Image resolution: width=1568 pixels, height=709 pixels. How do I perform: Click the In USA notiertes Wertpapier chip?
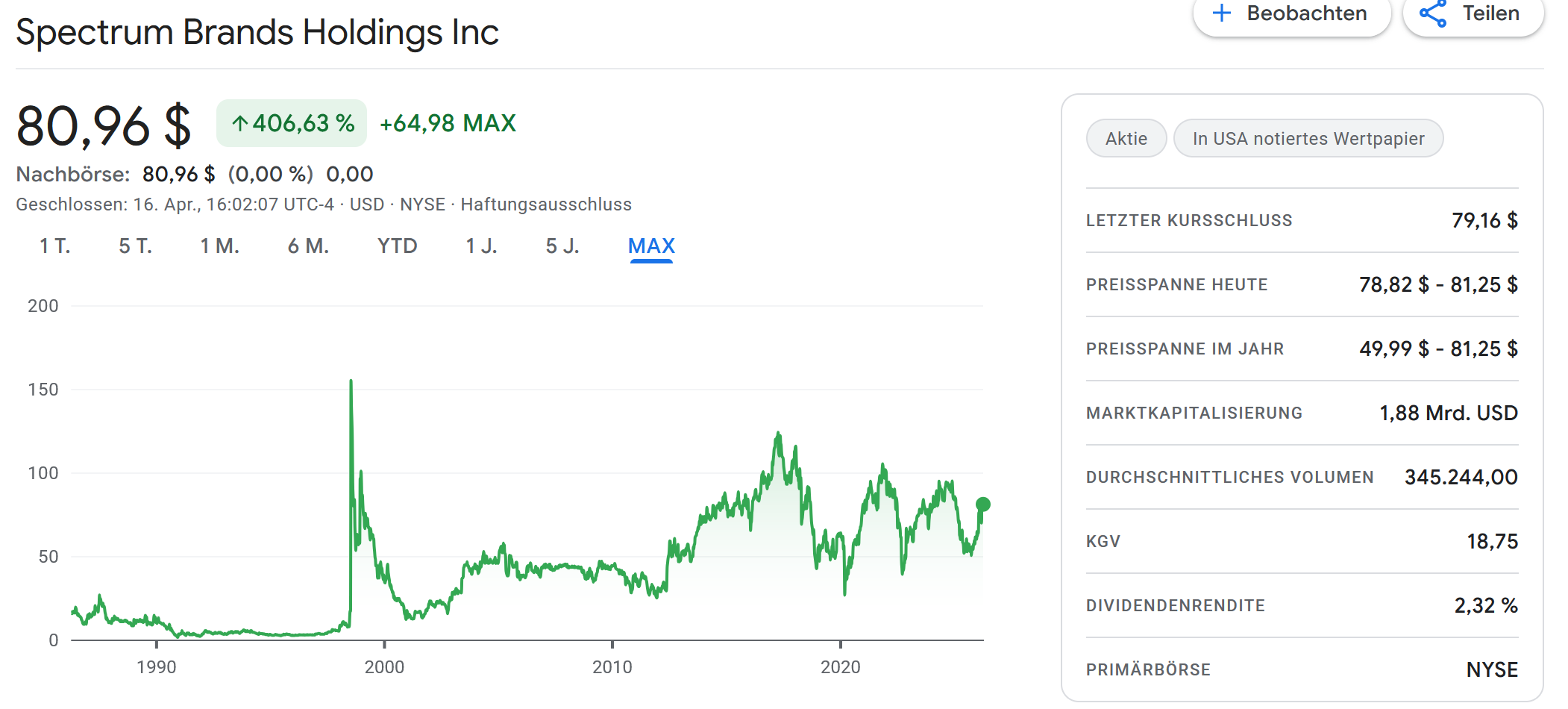[1308, 139]
